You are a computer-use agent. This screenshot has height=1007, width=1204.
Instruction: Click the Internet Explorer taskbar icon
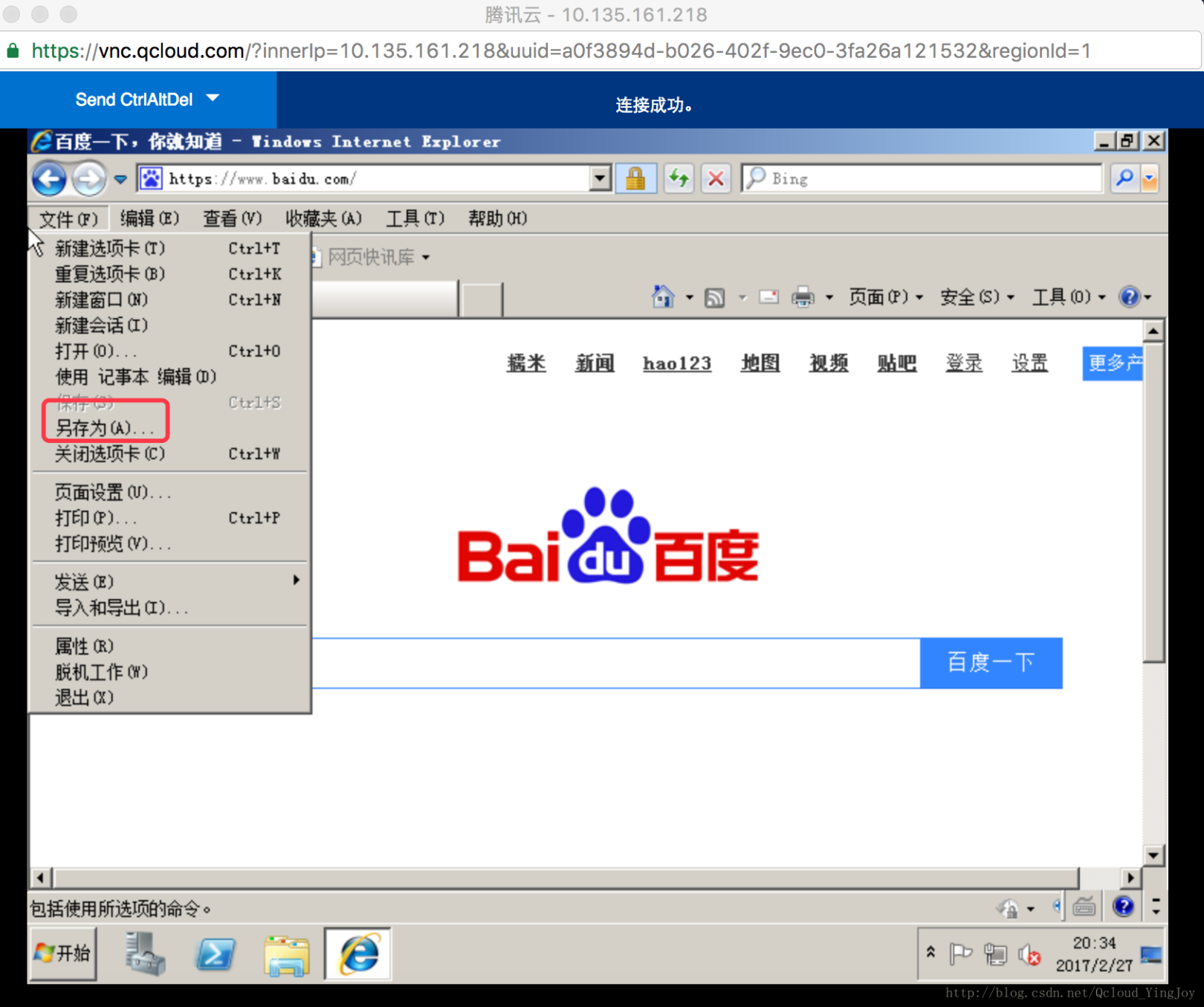tap(358, 953)
